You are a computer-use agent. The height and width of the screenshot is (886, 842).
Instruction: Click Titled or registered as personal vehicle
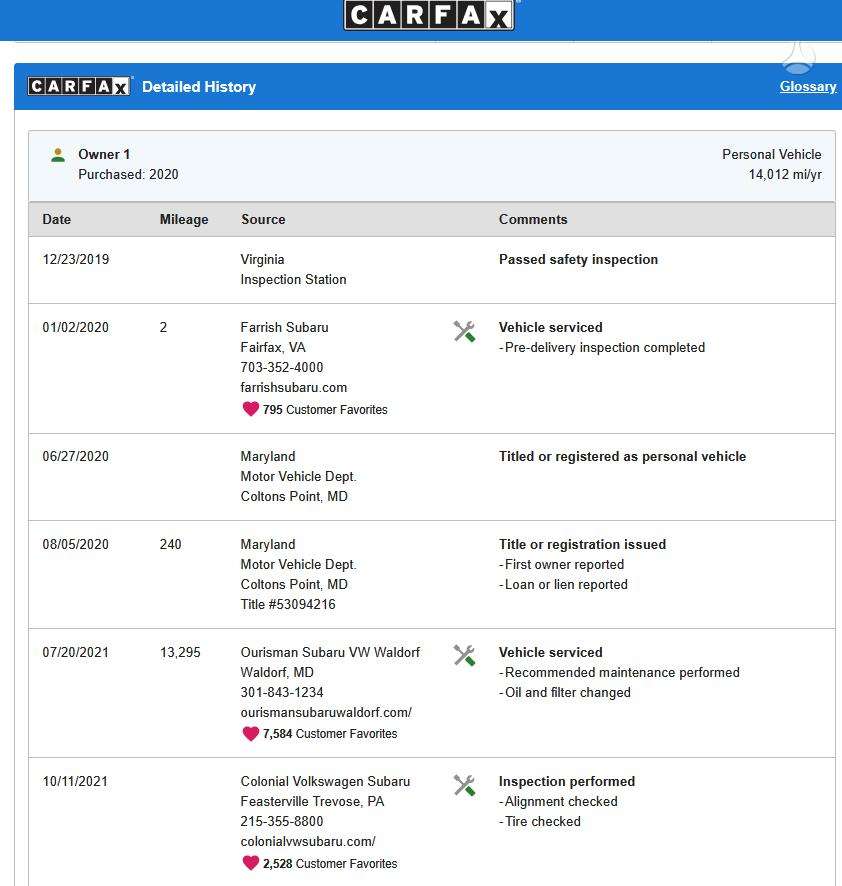click(622, 456)
